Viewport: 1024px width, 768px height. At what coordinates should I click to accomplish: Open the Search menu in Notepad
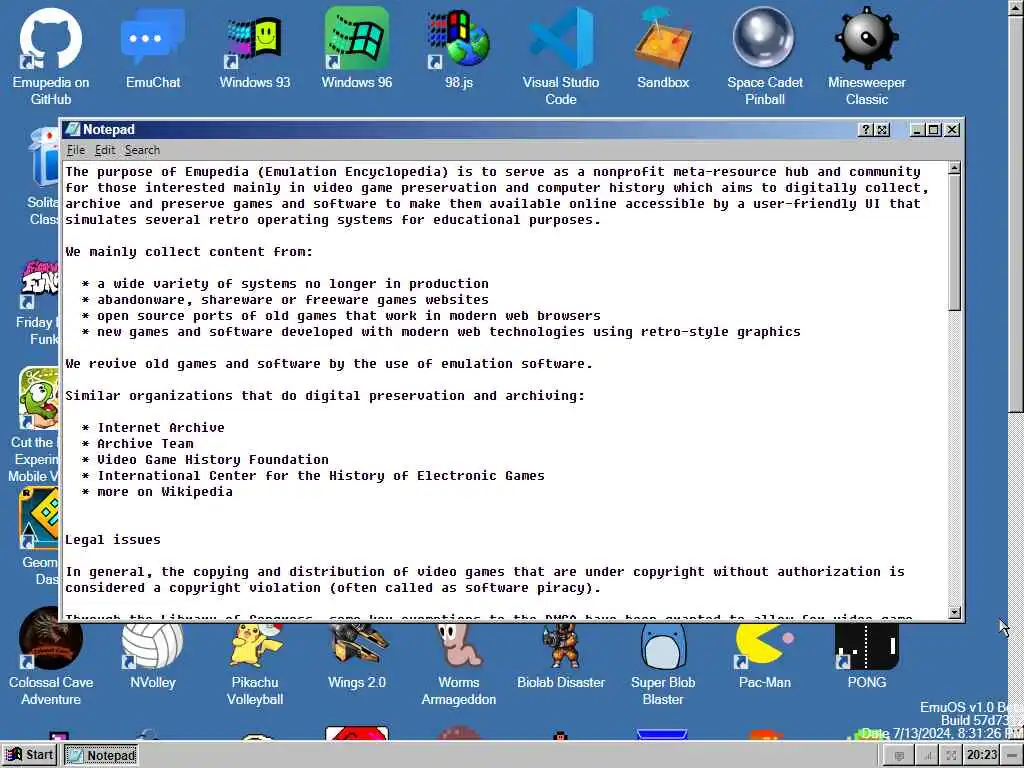point(142,150)
